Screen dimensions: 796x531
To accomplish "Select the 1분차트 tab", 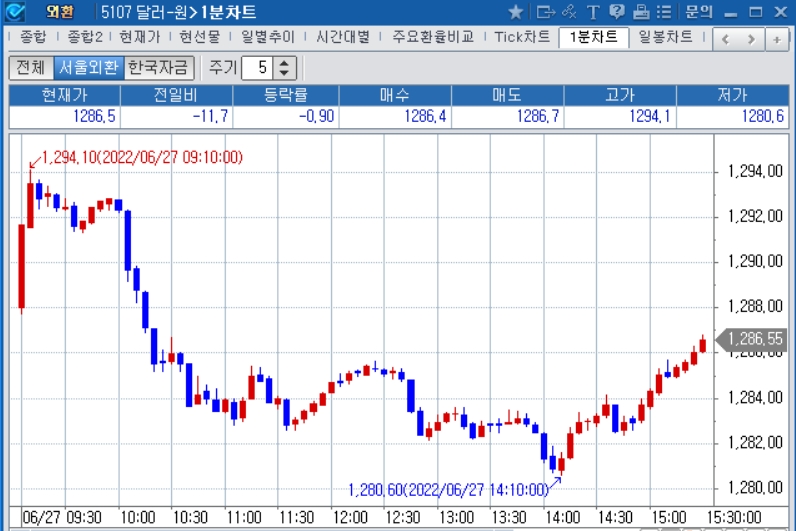I will pos(593,37).
